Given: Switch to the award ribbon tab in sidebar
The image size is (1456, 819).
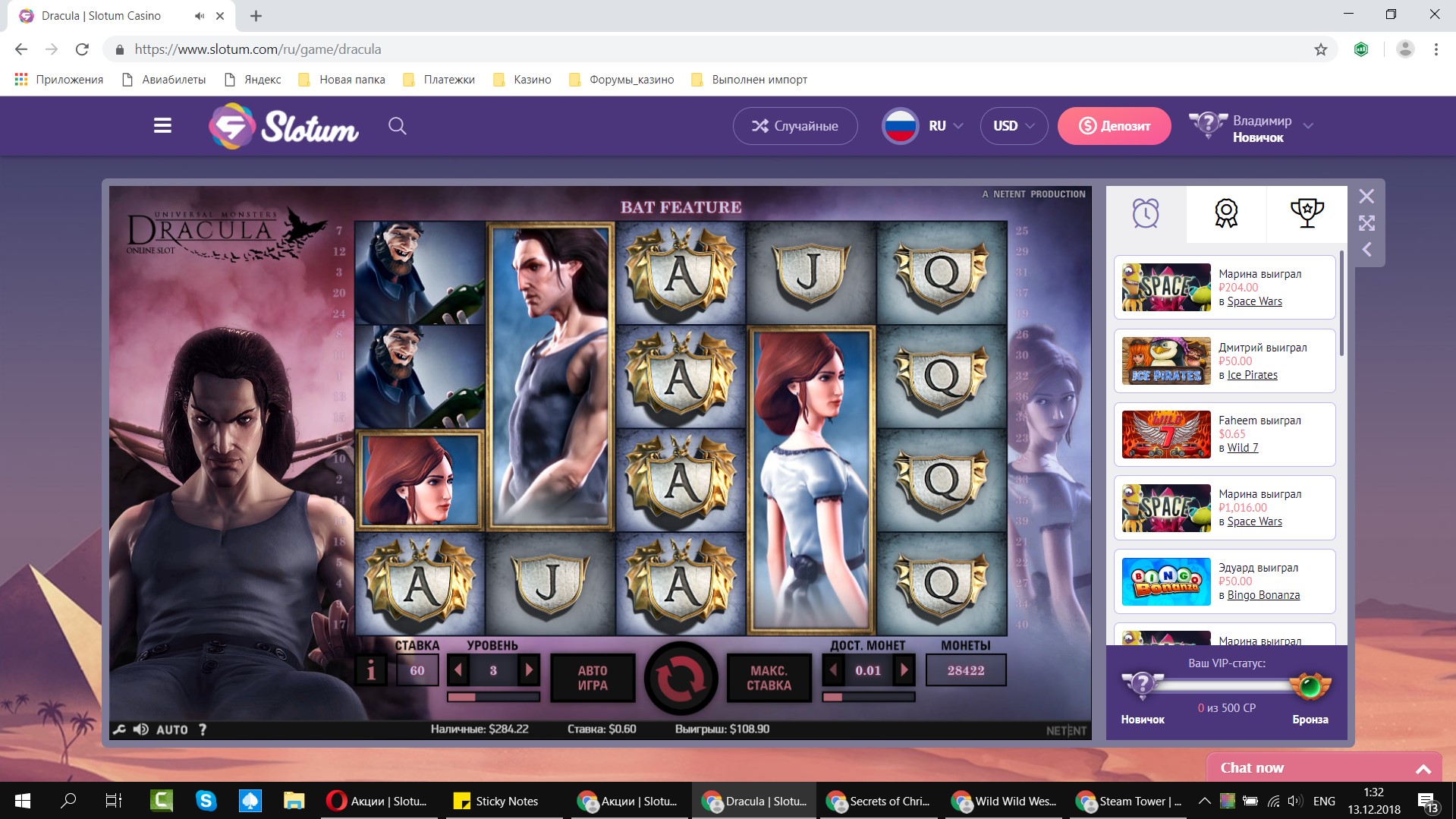Looking at the screenshot, I should (1226, 213).
